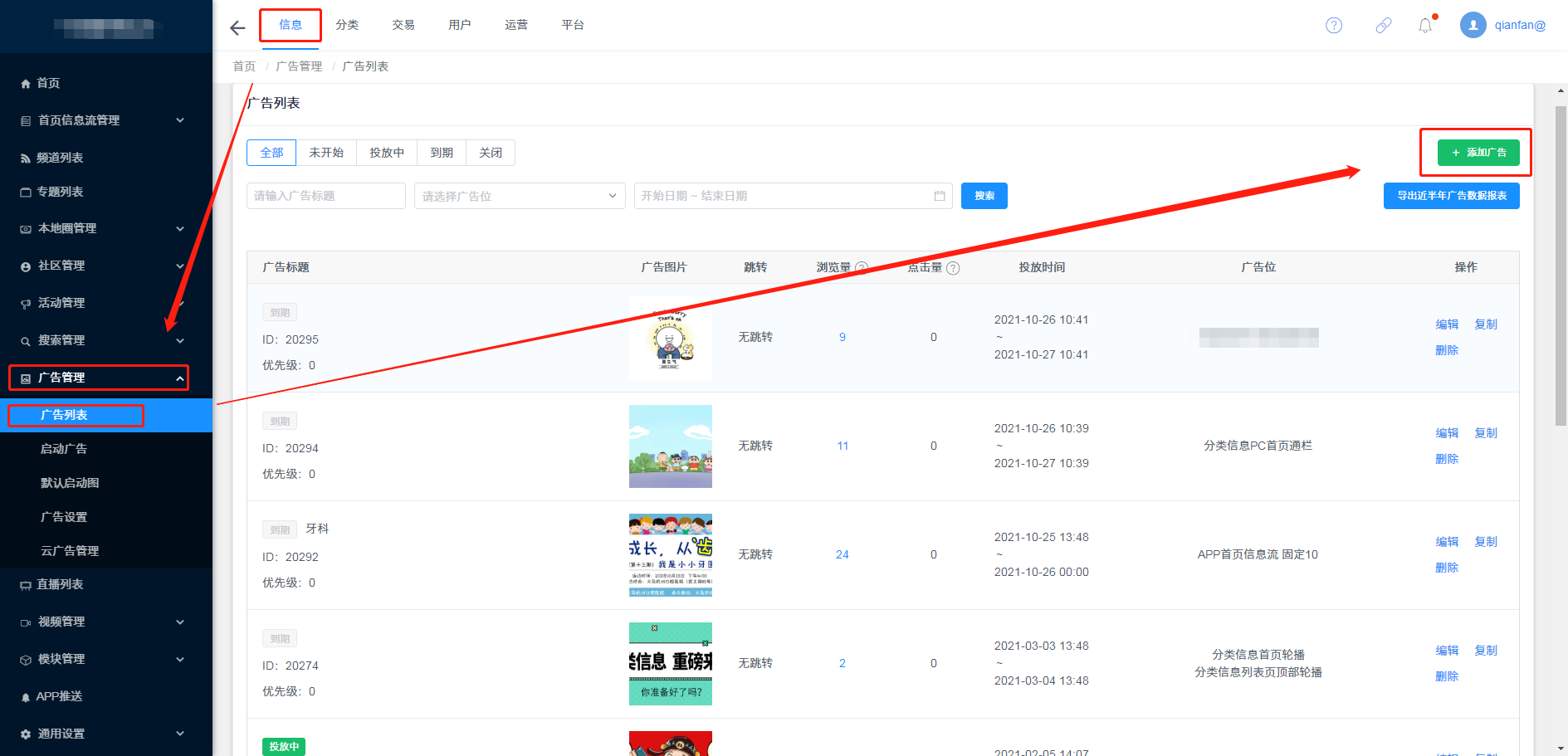
Task: Select 用户 top tab
Action: [460, 25]
